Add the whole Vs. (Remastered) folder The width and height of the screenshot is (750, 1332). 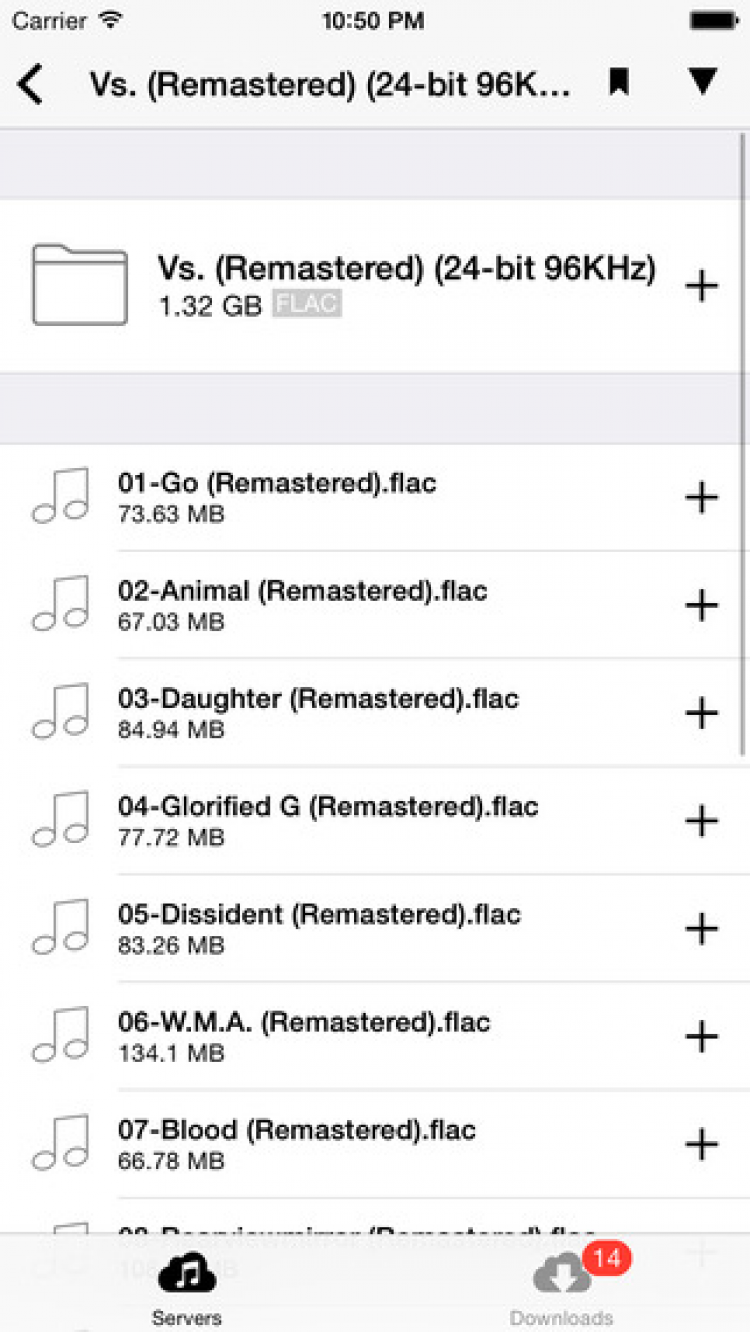(702, 286)
